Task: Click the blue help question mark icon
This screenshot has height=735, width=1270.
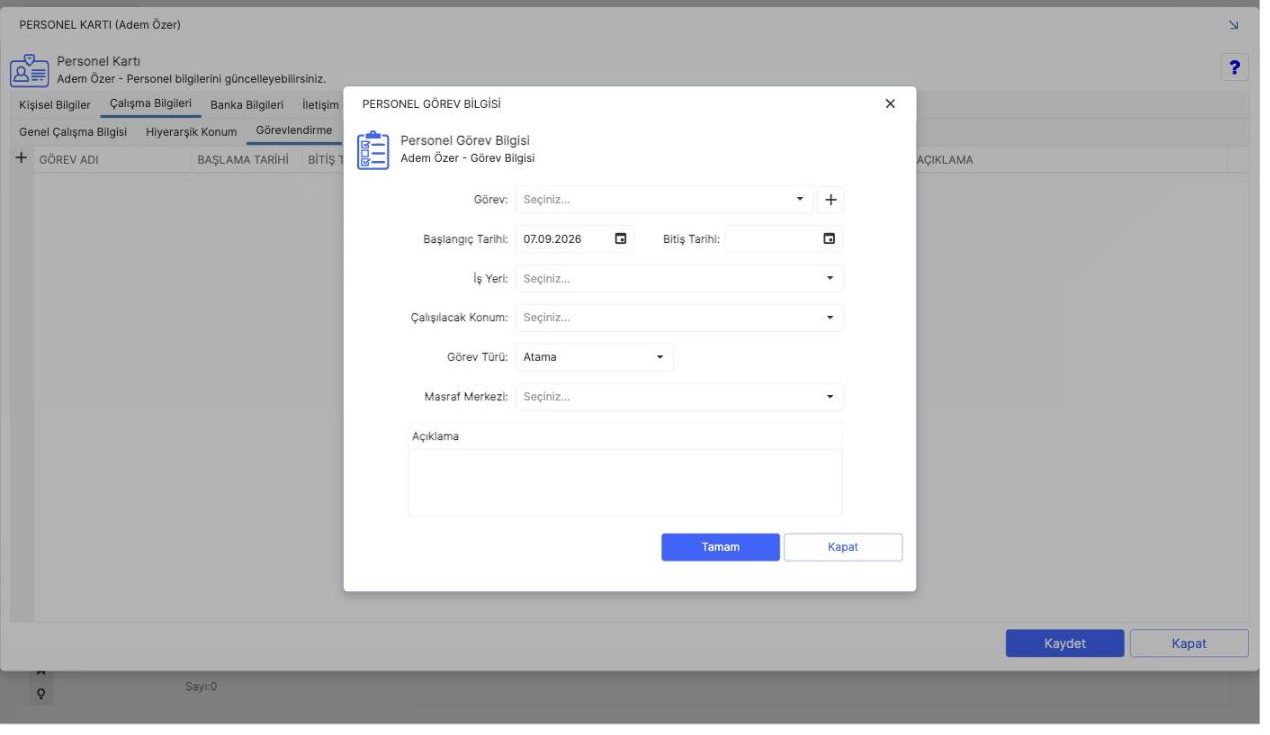Action: click(1236, 67)
